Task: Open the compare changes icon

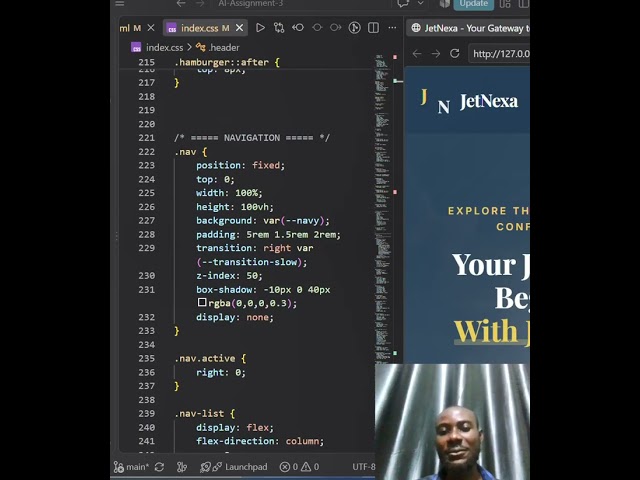Action: (x=279, y=28)
